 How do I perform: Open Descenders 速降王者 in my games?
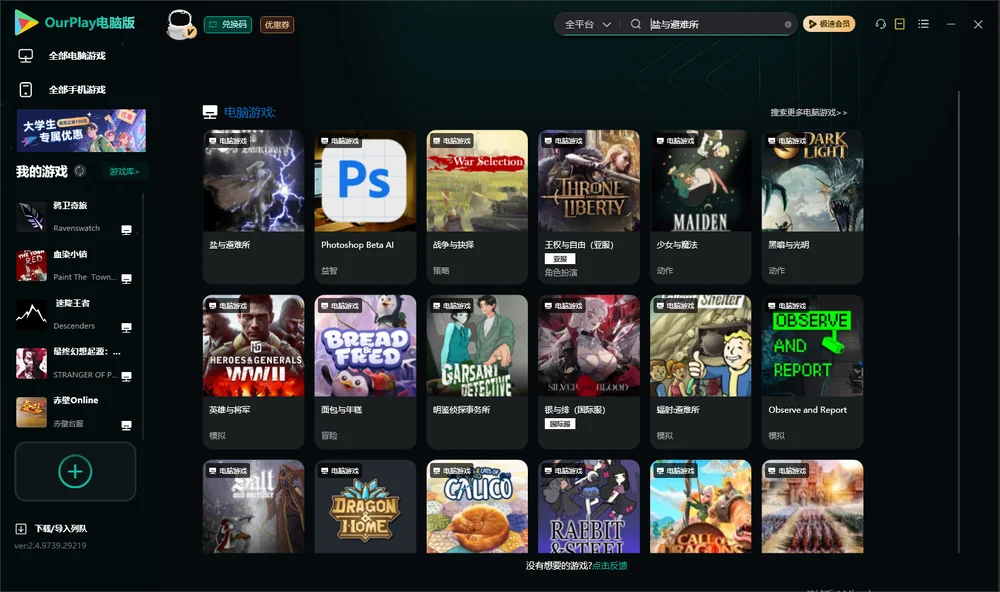click(73, 314)
